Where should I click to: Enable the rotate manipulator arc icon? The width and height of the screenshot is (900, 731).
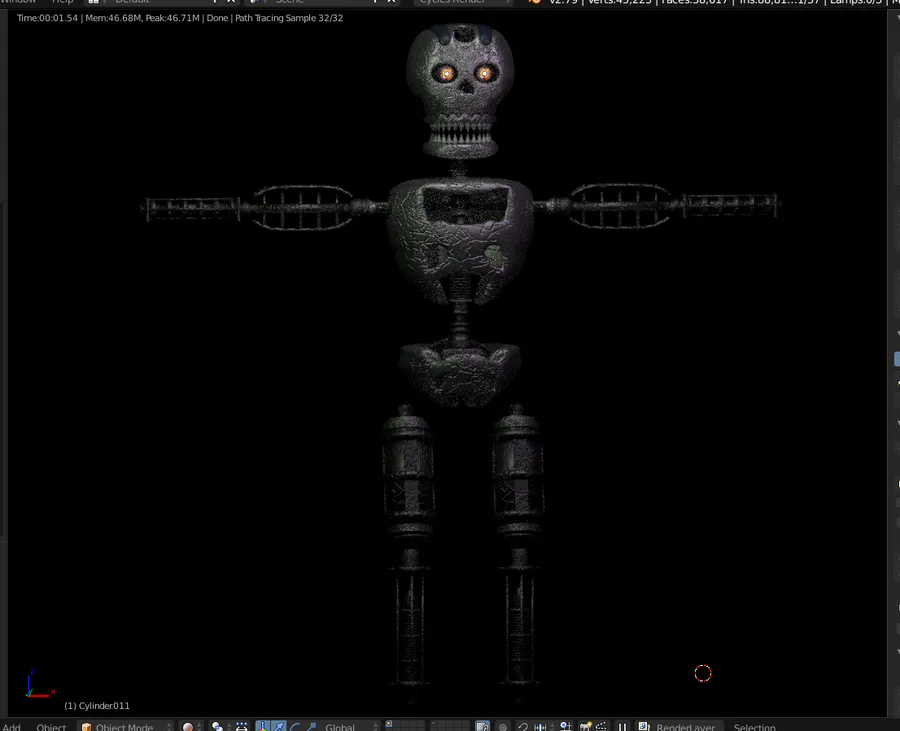[x=295, y=726]
